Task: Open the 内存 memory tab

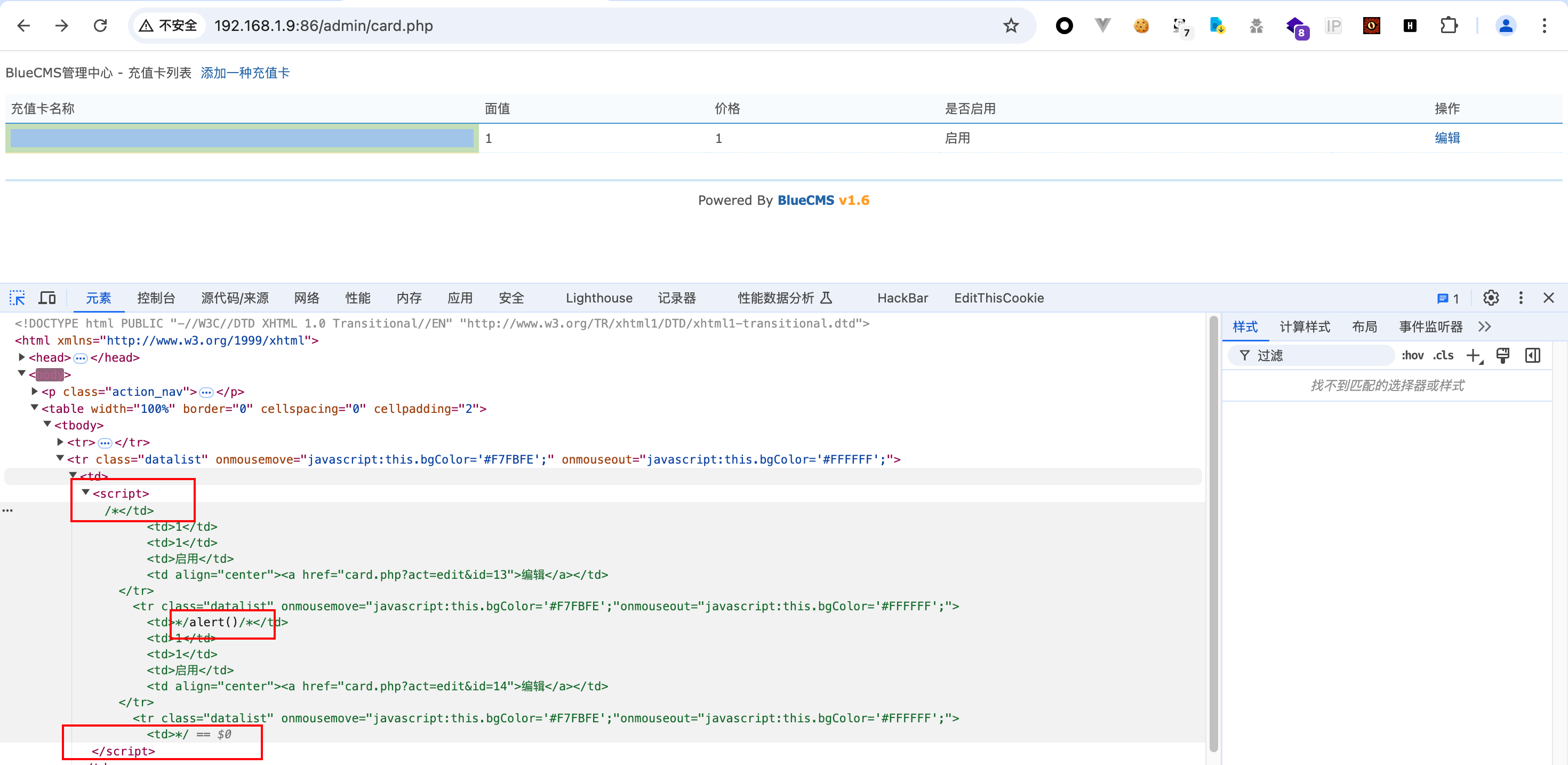Action: (409, 298)
